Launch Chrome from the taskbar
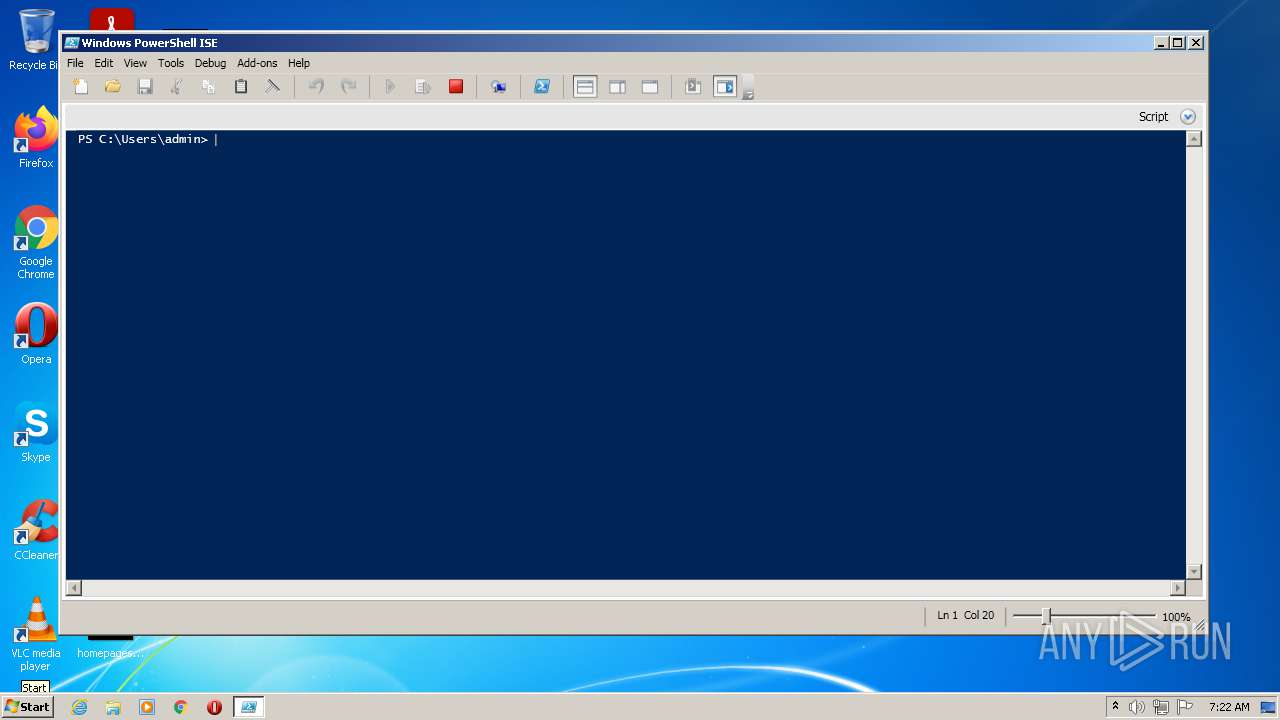Screen dimensions: 1280x720 pos(181,707)
